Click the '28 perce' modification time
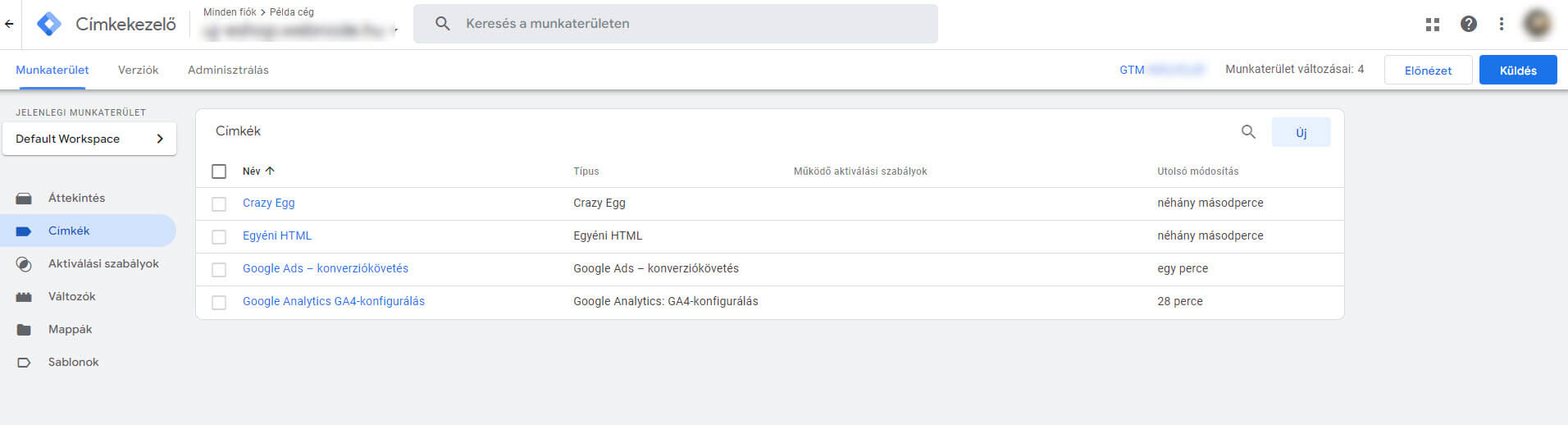The image size is (1568, 425). click(x=1180, y=301)
